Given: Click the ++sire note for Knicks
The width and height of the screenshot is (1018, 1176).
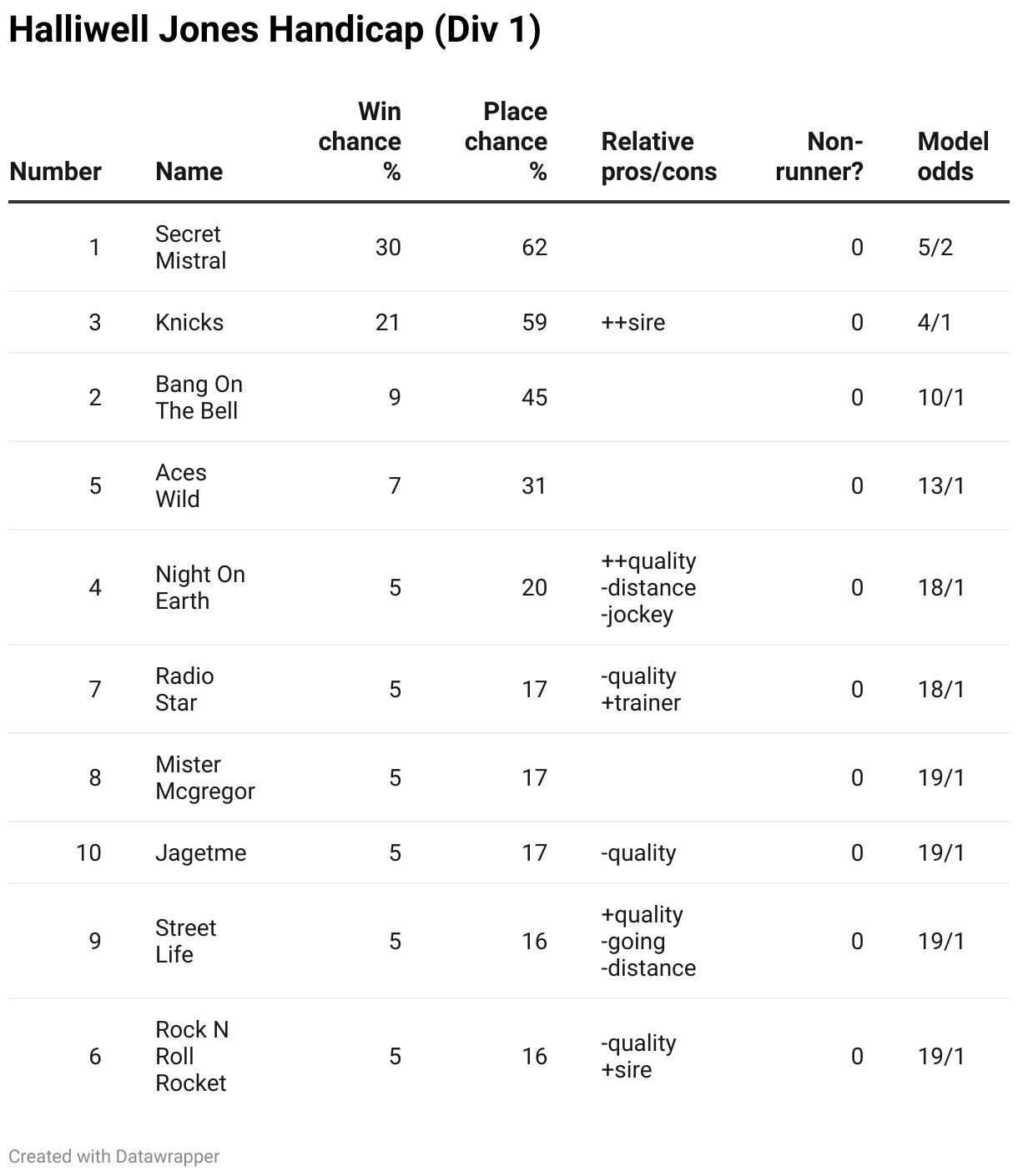Looking at the screenshot, I should pyautogui.click(x=633, y=322).
